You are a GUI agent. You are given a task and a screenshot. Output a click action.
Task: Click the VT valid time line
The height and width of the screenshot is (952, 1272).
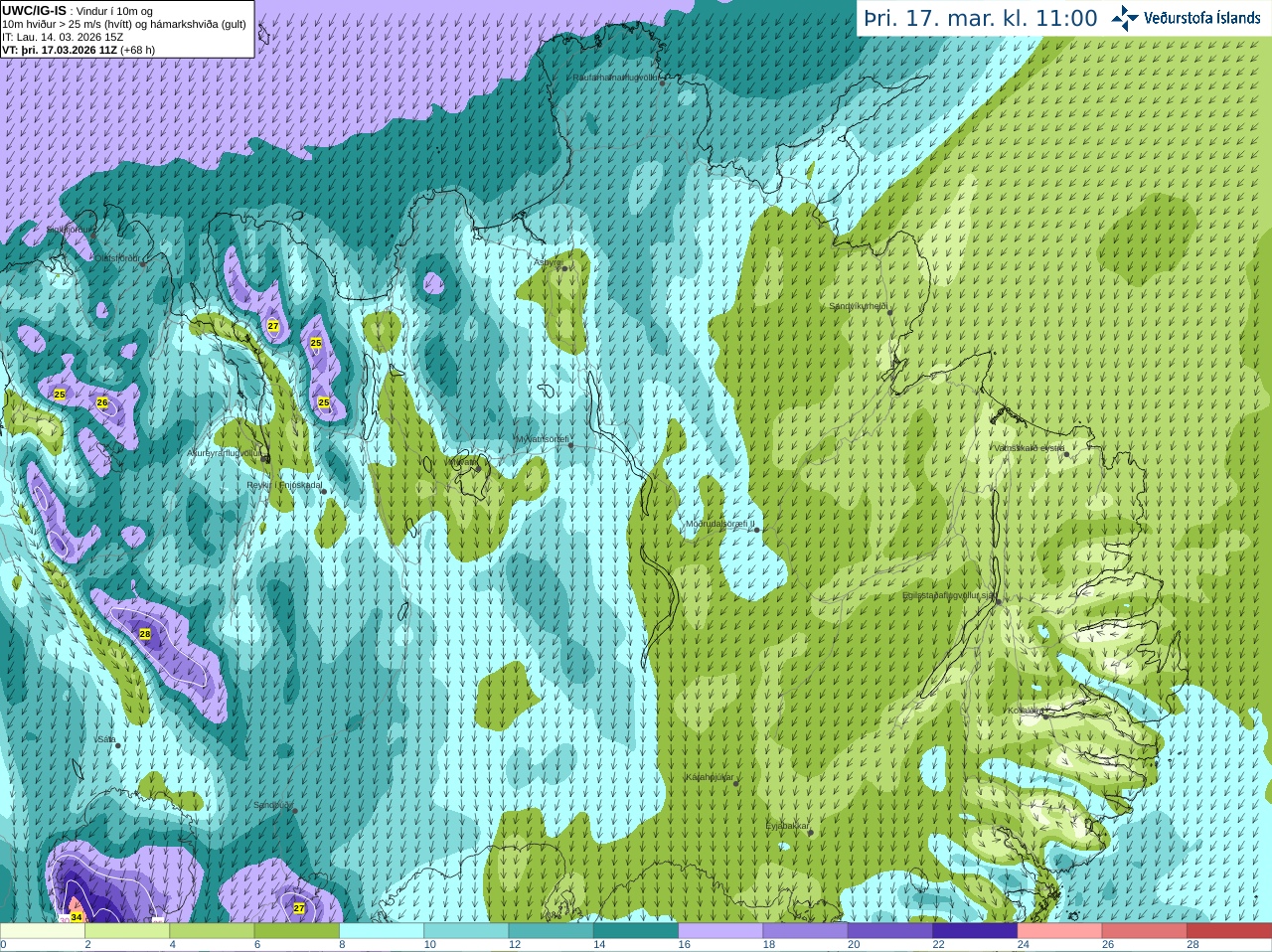coord(79,50)
